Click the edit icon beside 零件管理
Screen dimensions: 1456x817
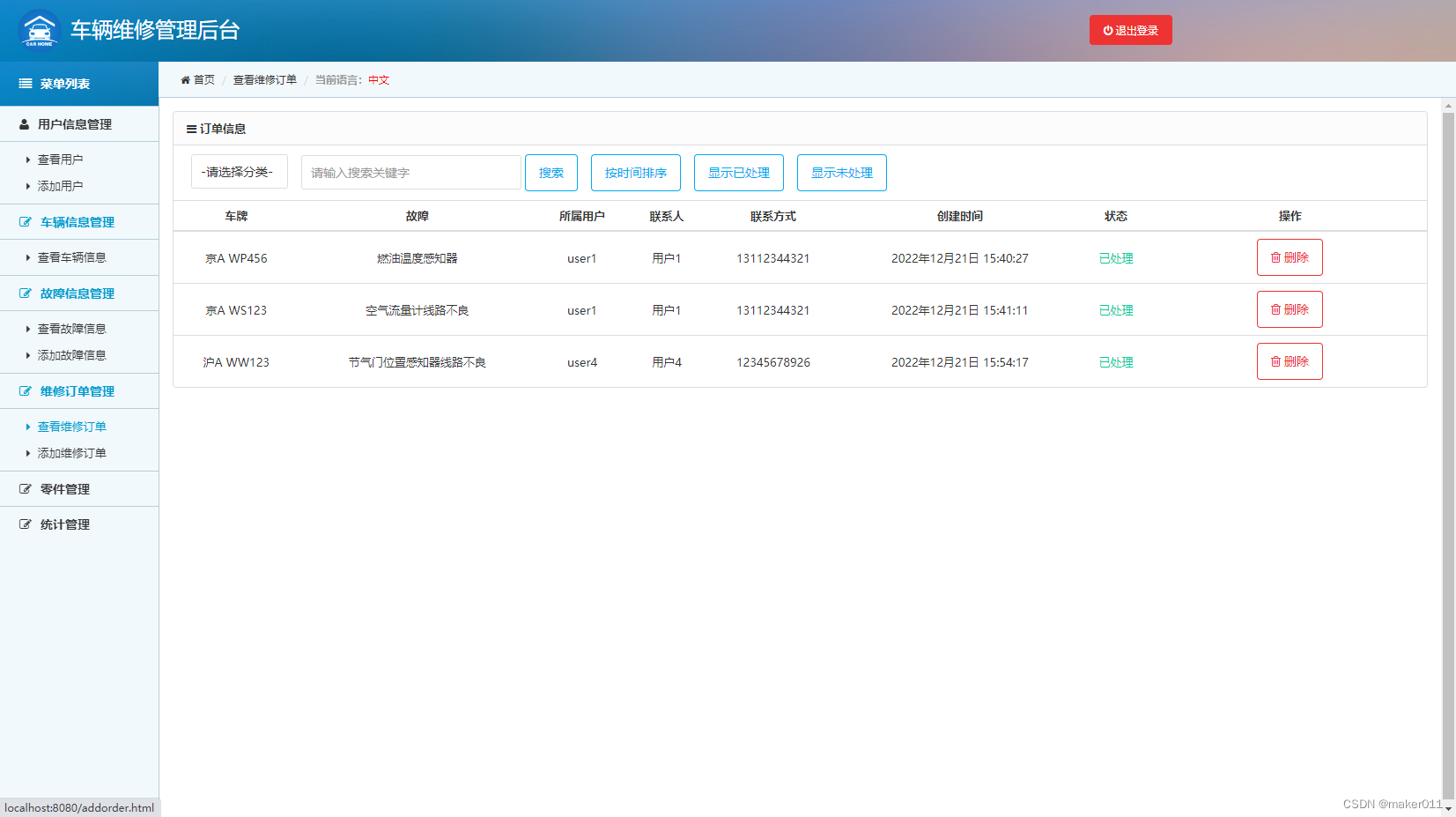click(x=26, y=489)
